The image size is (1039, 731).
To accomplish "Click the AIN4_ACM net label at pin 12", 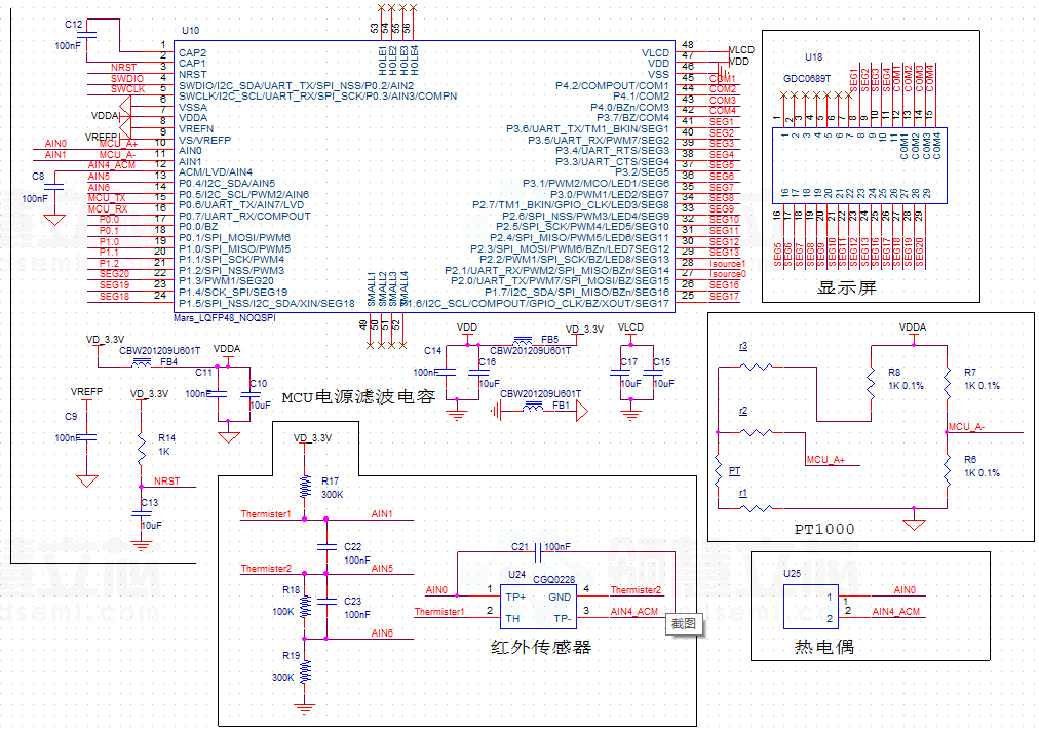I will click(111, 164).
